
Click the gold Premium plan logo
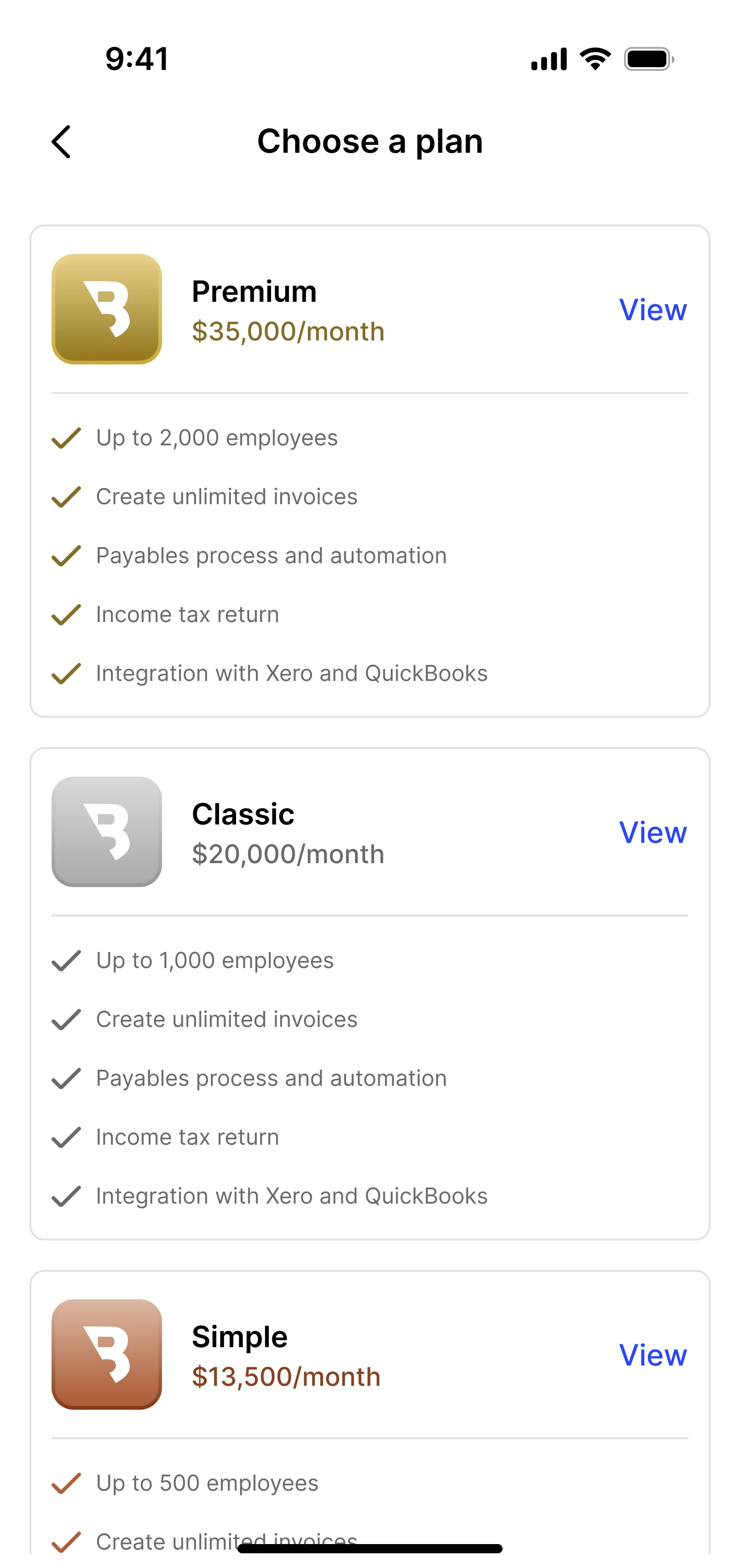coord(107,309)
